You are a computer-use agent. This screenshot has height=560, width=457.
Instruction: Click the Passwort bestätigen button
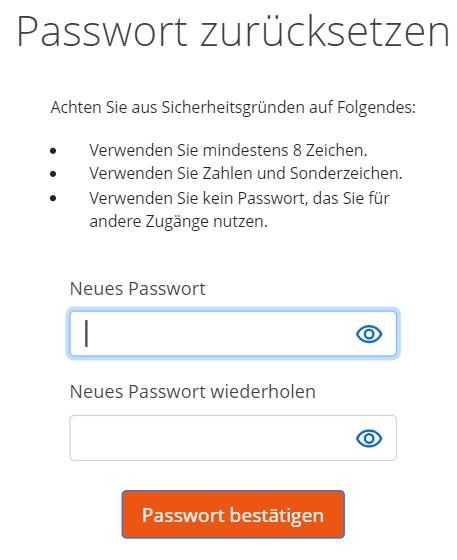(233, 514)
